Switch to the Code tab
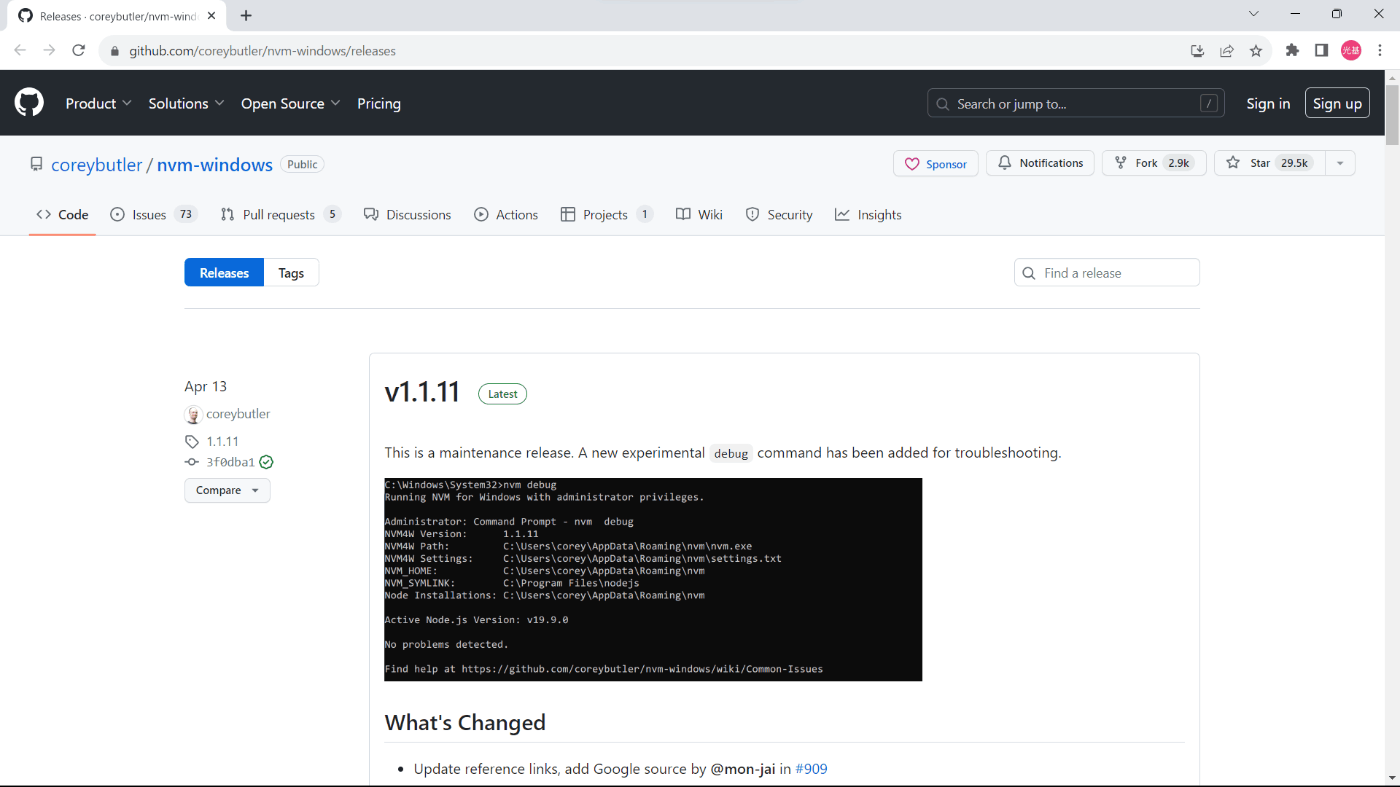The height and width of the screenshot is (787, 1400). click(62, 214)
